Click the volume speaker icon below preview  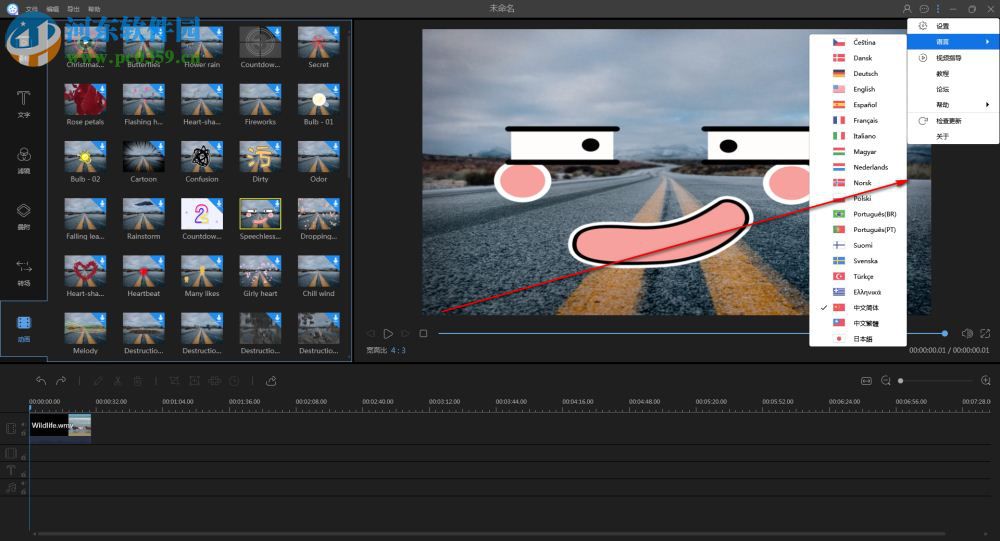pyautogui.click(x=967, y=333)
